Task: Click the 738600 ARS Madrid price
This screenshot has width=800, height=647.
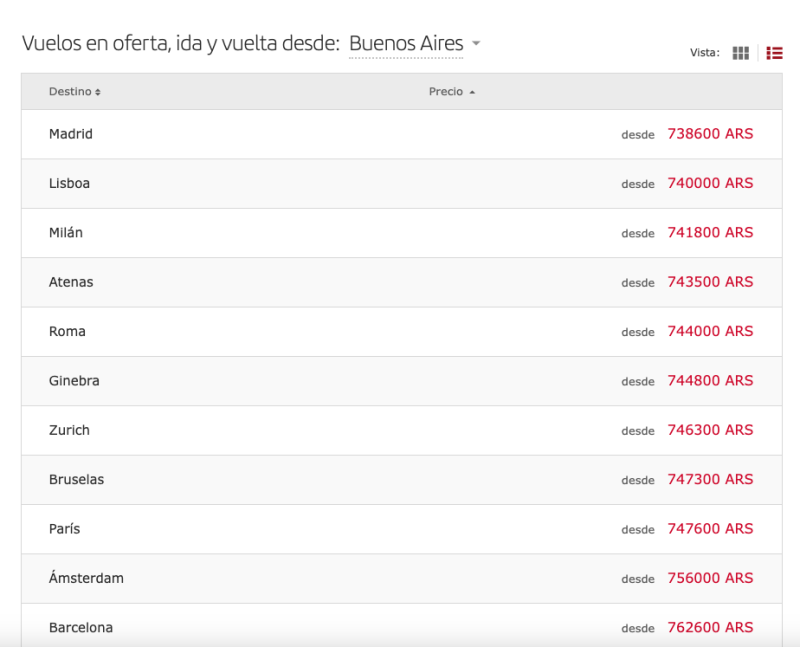Action: [x=710, y=134]
